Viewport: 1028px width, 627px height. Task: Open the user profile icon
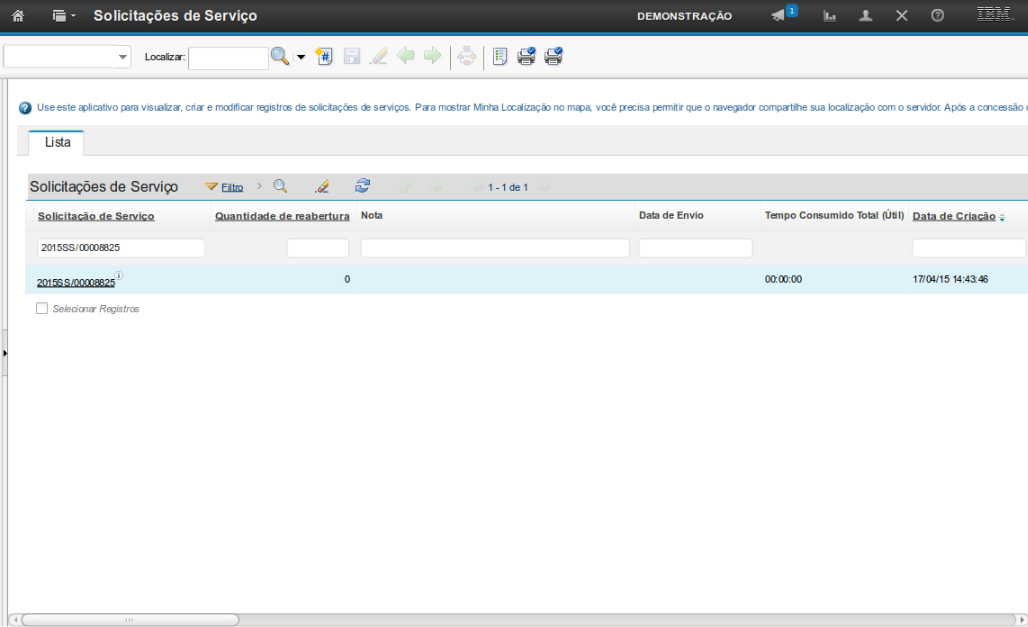[x=866, y=16]
